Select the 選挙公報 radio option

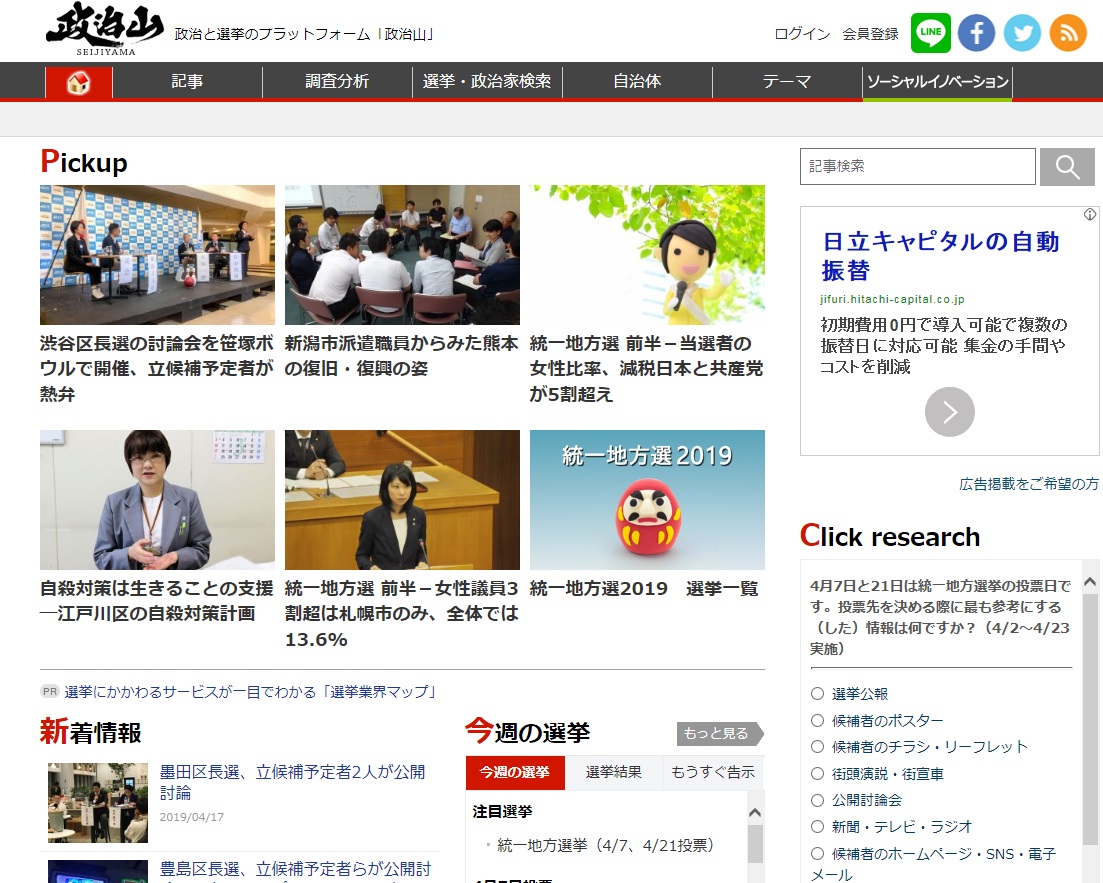coord(817,694)
